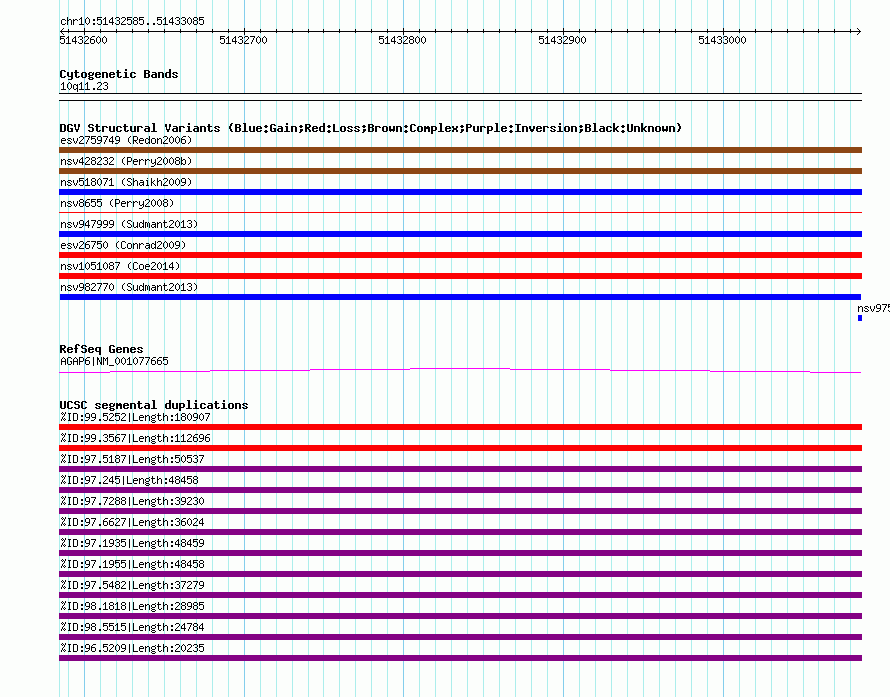Image resolution: width=890 pixels, height=697 pixels.
Task: Open variant nsv518071 (Shaikh2009) label
Action: pyautogui.click(x=126, y=182)
